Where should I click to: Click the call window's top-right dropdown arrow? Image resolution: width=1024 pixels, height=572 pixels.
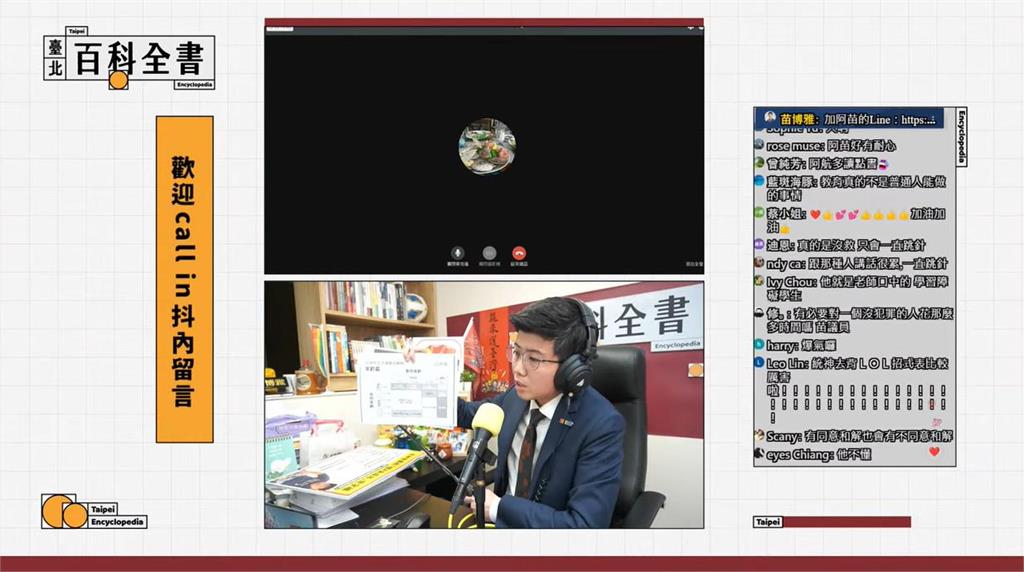pyautogui.click(x=690, y=28)
